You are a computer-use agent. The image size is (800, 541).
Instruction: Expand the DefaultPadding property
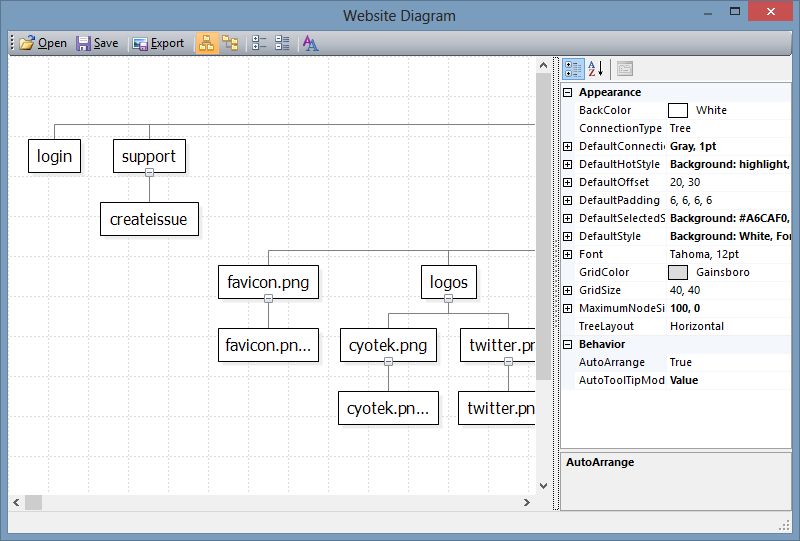[x=567, y=200]
